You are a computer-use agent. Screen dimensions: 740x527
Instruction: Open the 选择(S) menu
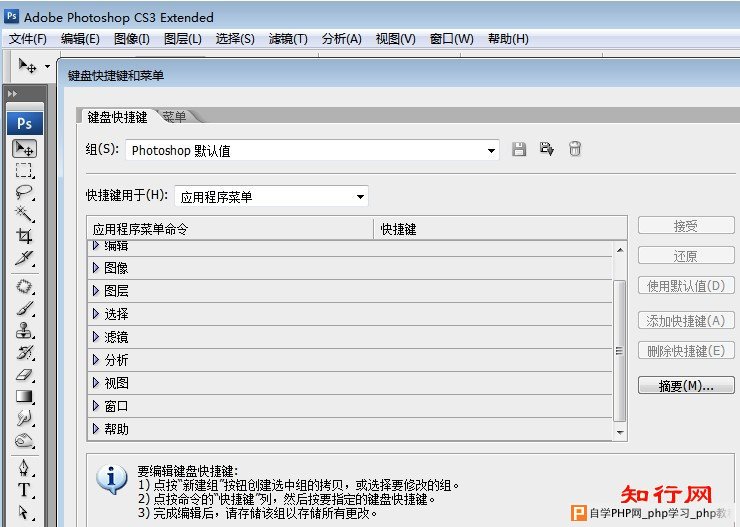point(235,39)
